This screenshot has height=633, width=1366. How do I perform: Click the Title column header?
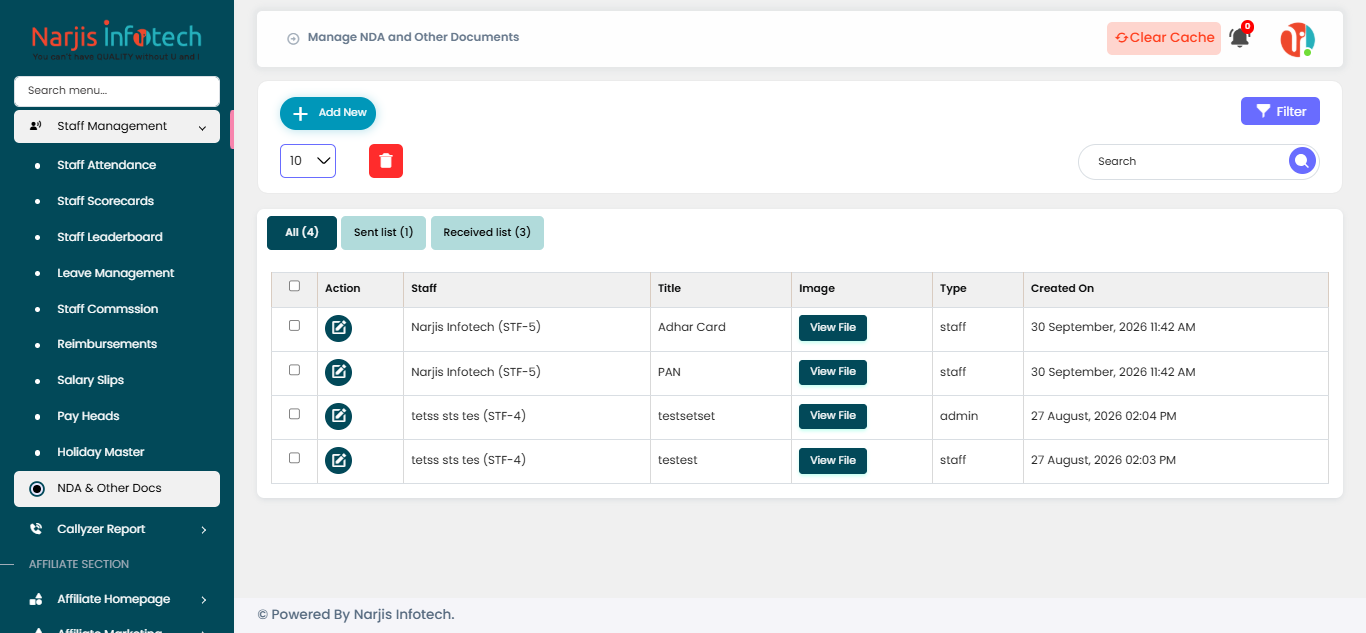[x=721, y=289]
